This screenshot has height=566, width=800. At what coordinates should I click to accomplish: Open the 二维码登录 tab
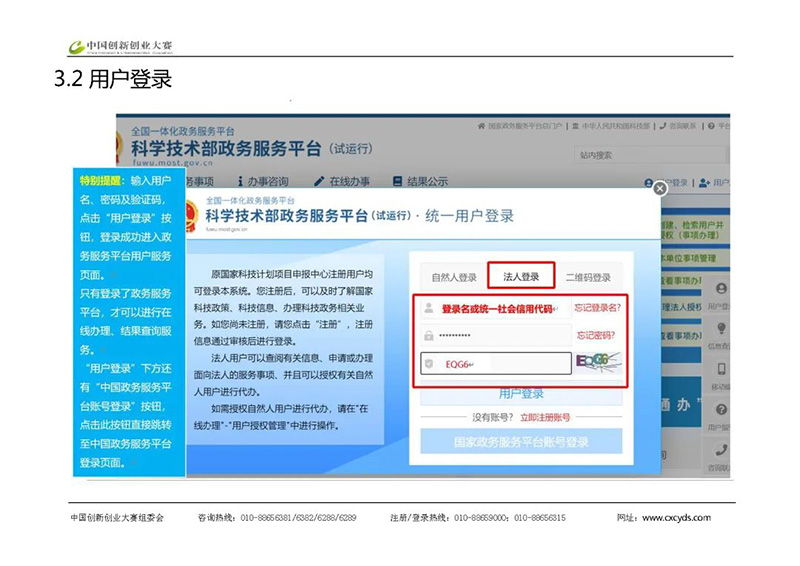tap(588, 277)
